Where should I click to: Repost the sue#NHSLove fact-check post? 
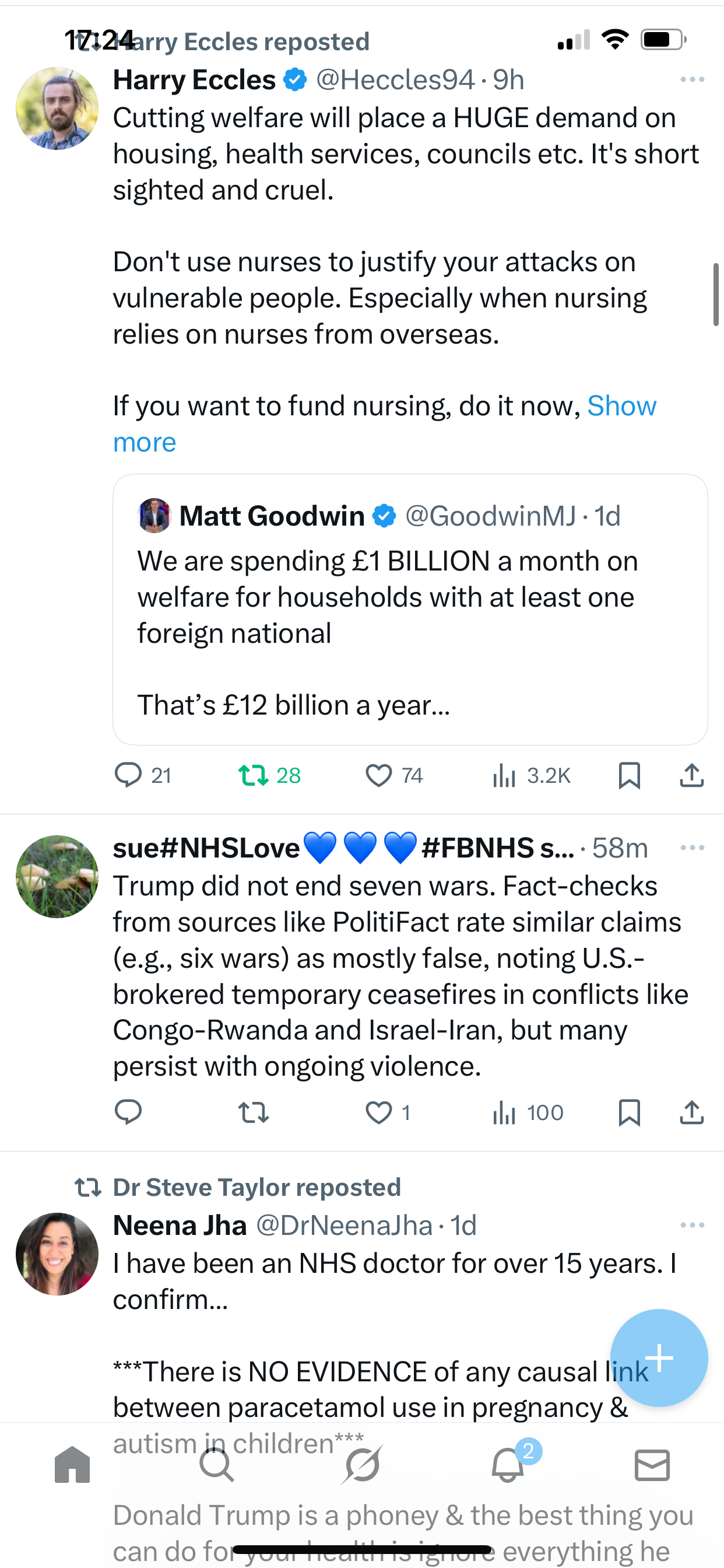click(254, 1112)
